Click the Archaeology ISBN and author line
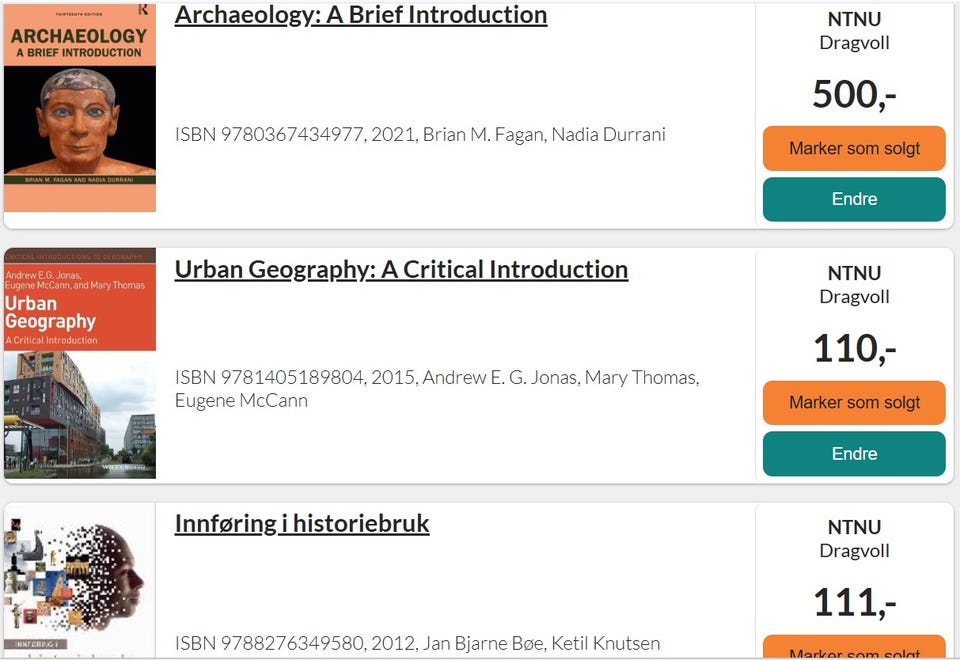The image size is (960, 660). pyautogui.click(x=420, y=135)
